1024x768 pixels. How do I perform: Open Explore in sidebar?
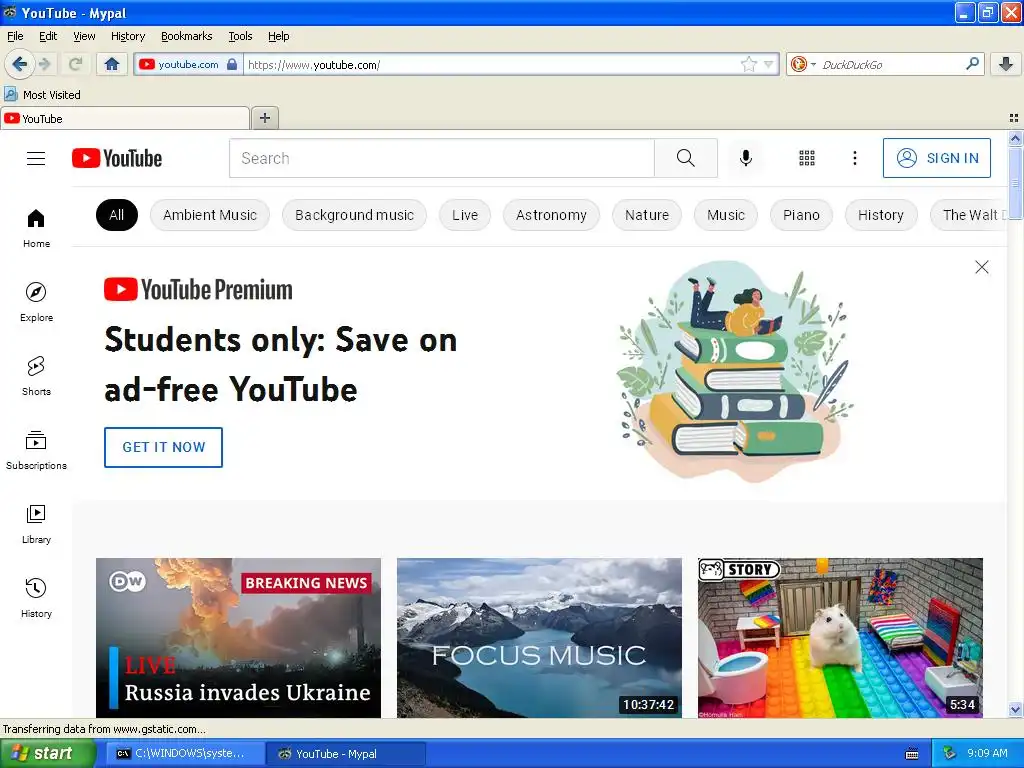[x=36, y=302]
